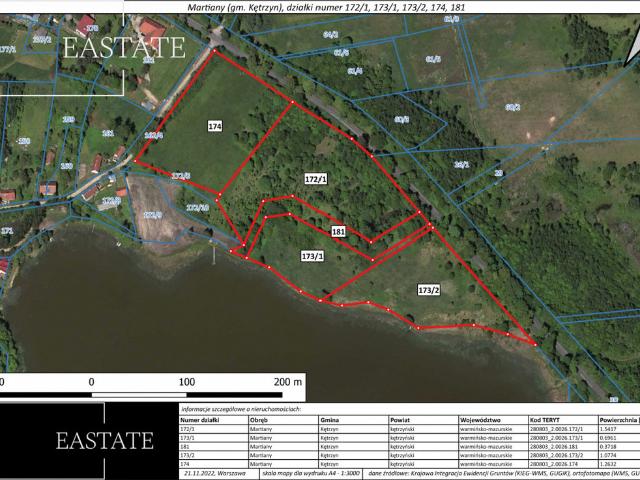The image size is (640, 480).
Task: Click the EASTATE watermark over the map
Action: (x=124, y=47)
